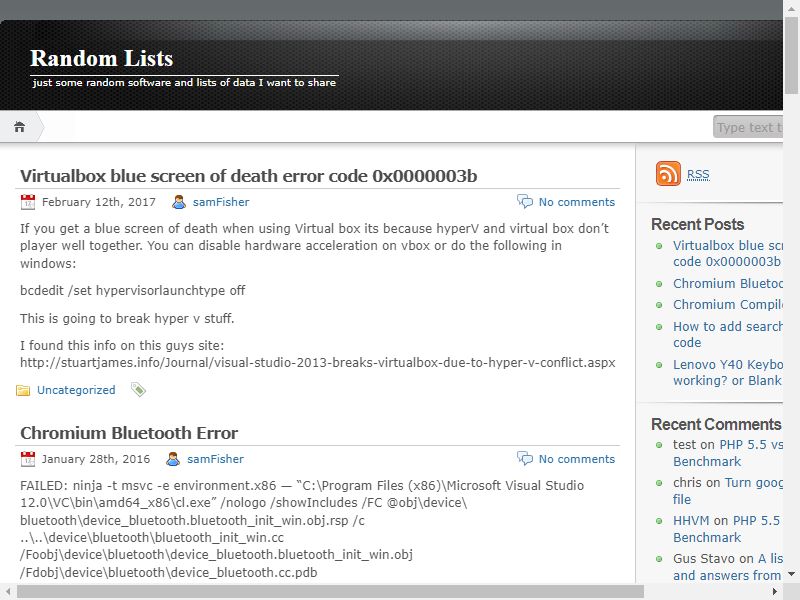
Task: Open recent post How to add search code
Action: (x=728, y=334)
